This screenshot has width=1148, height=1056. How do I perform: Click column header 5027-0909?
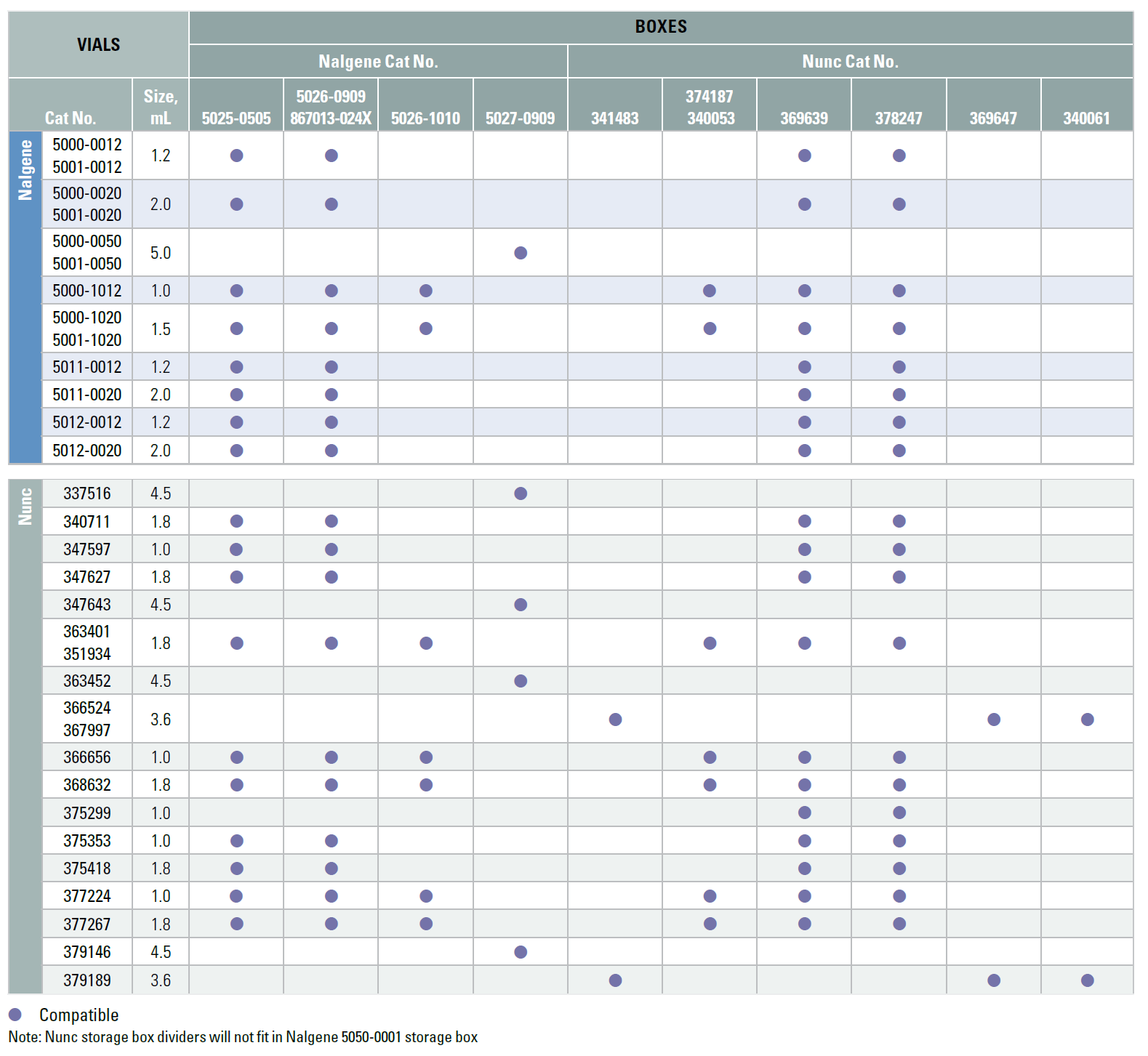point(520,105)
